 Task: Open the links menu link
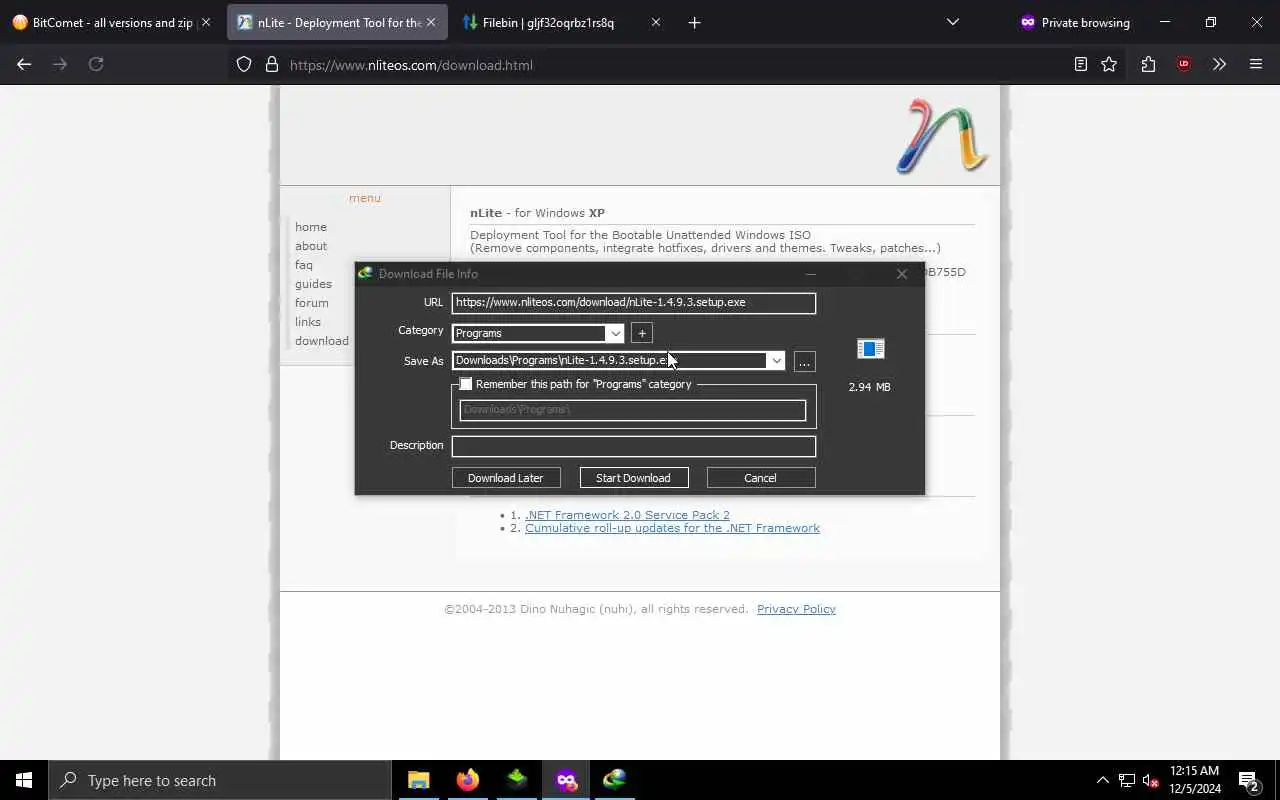click(x=308, y=322)
